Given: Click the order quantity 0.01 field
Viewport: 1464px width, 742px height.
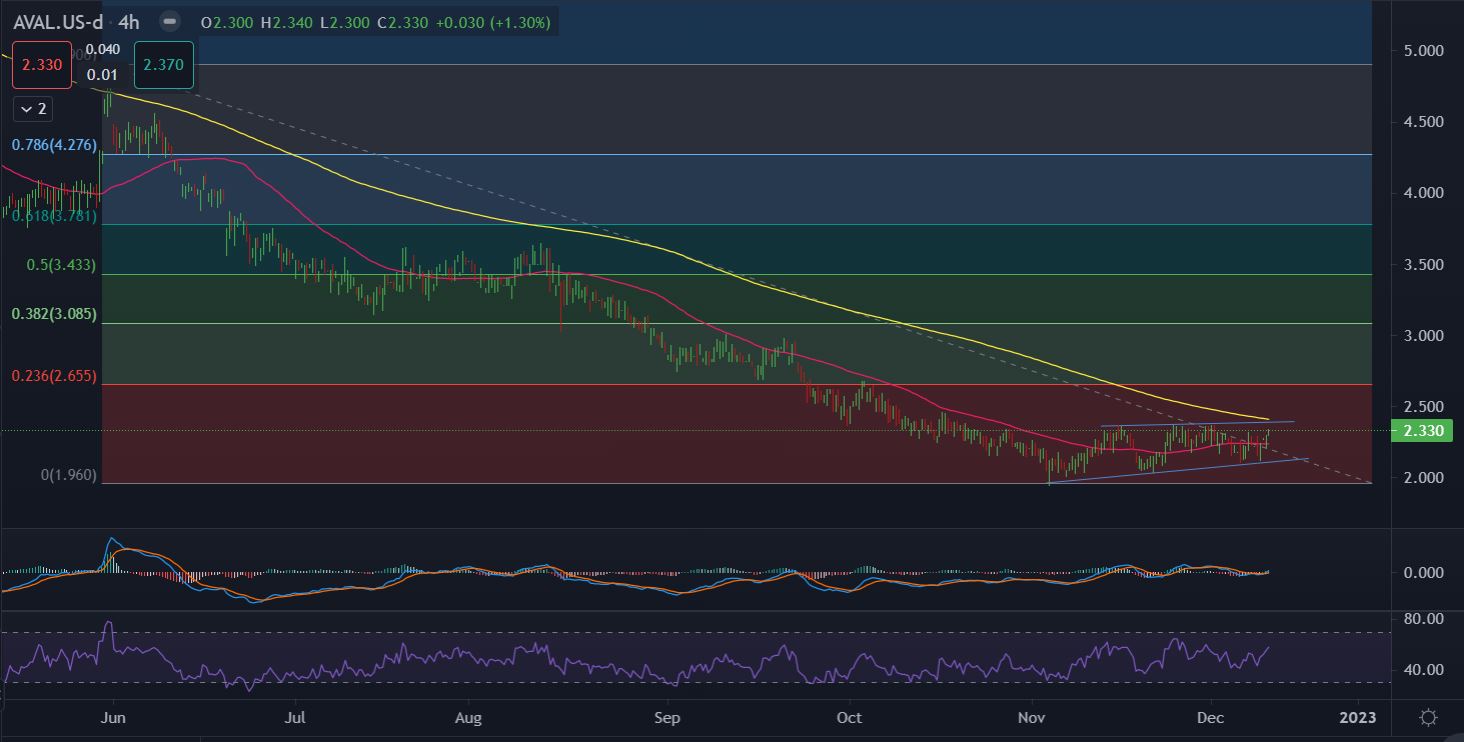Looking at the screenshot, I should click(102, 74).
